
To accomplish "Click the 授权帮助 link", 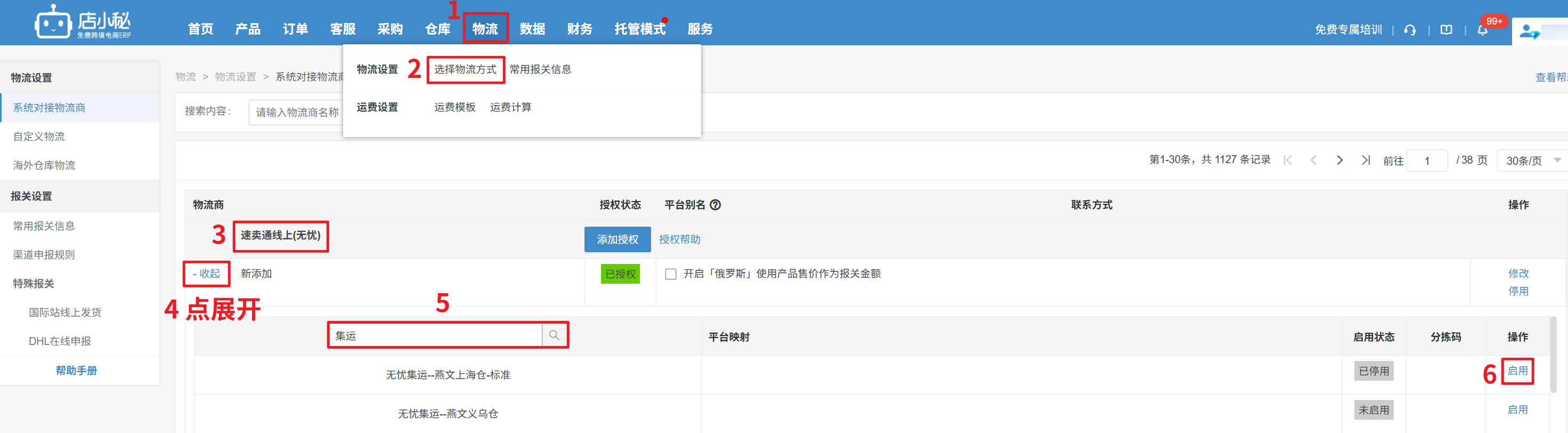I will click(x=679, y=239).
